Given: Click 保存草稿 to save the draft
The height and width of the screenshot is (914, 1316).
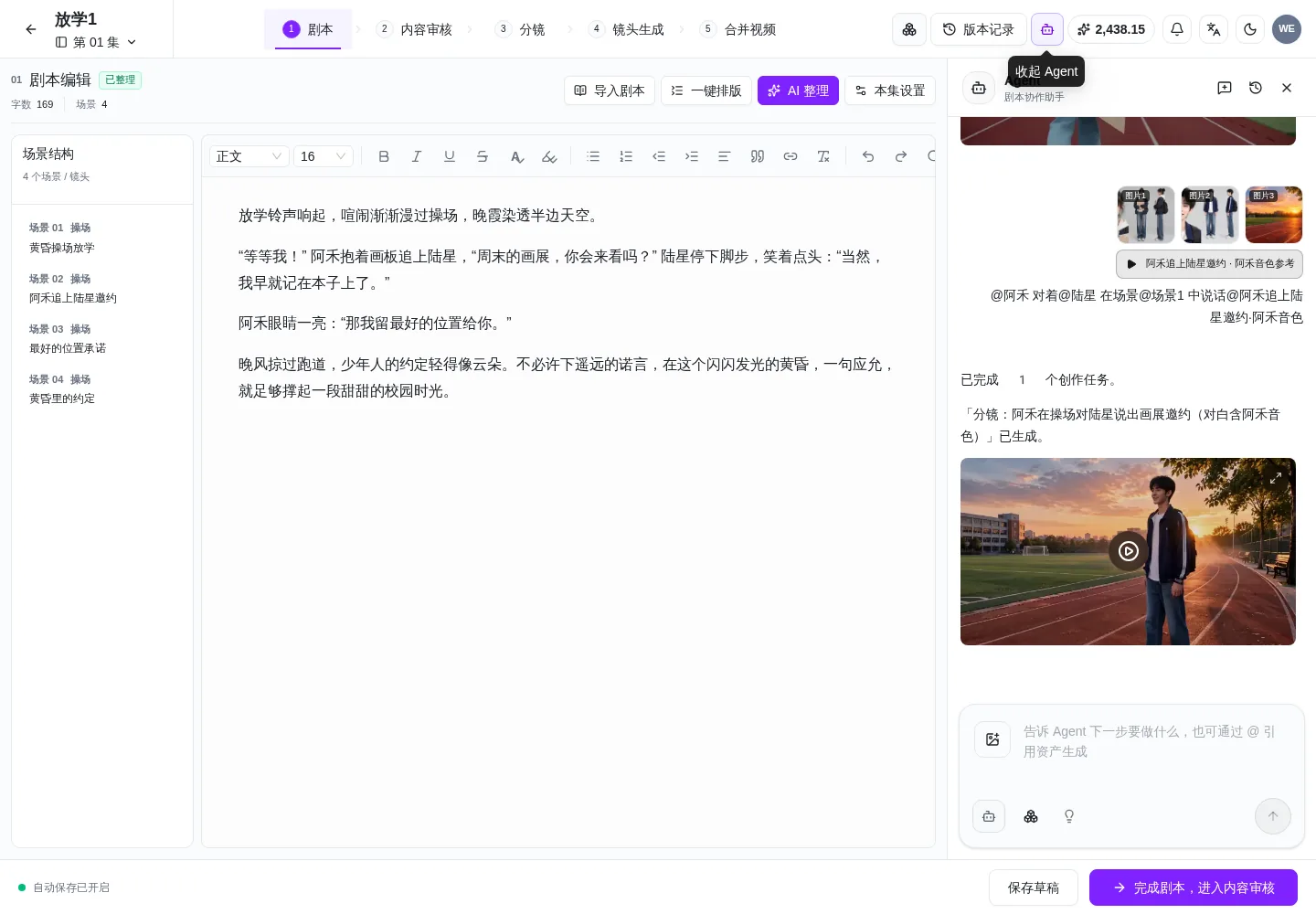Looking at the screenshot, I should (x=1034, y=887).
